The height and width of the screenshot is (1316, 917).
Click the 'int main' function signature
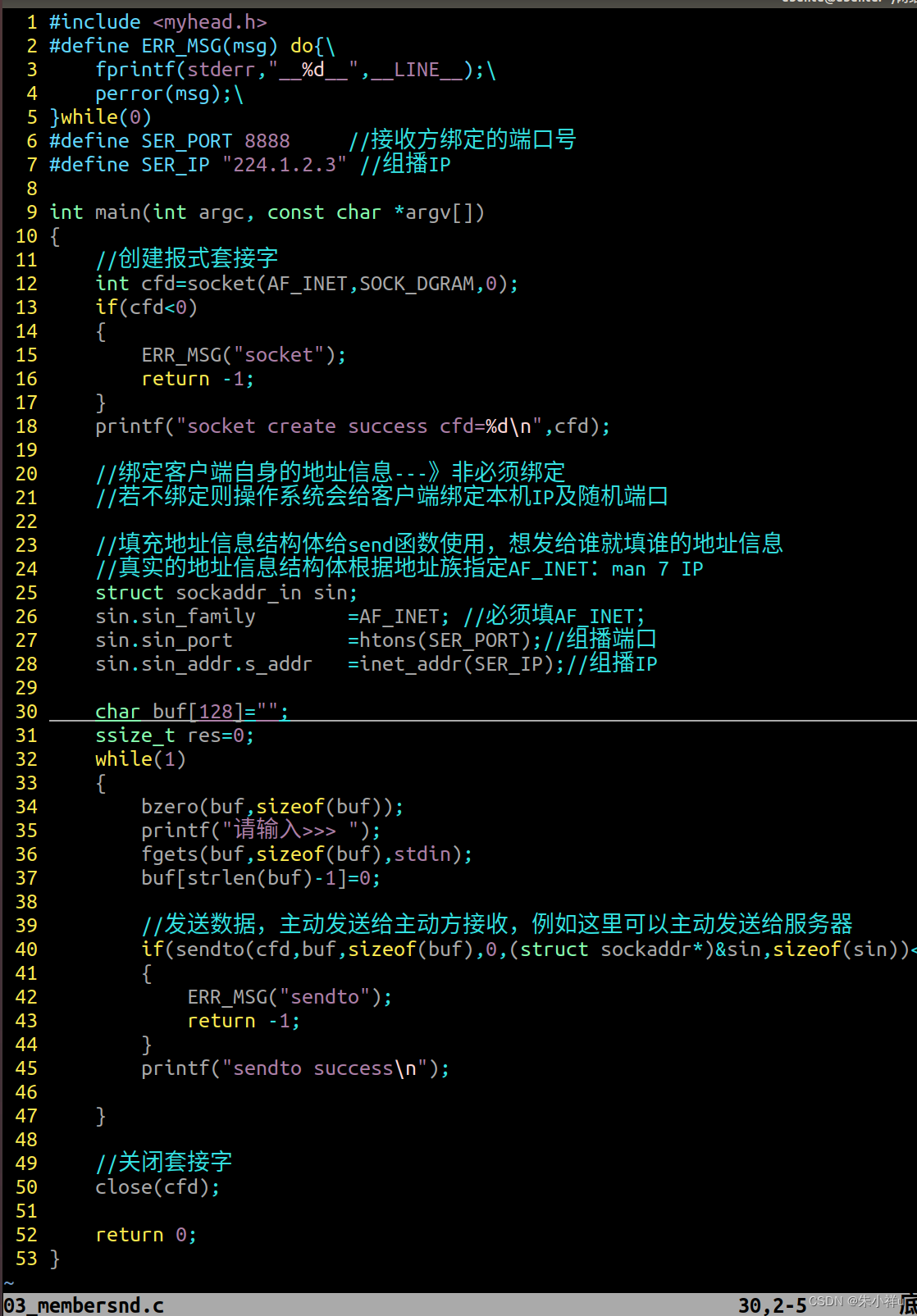[267, 212]
